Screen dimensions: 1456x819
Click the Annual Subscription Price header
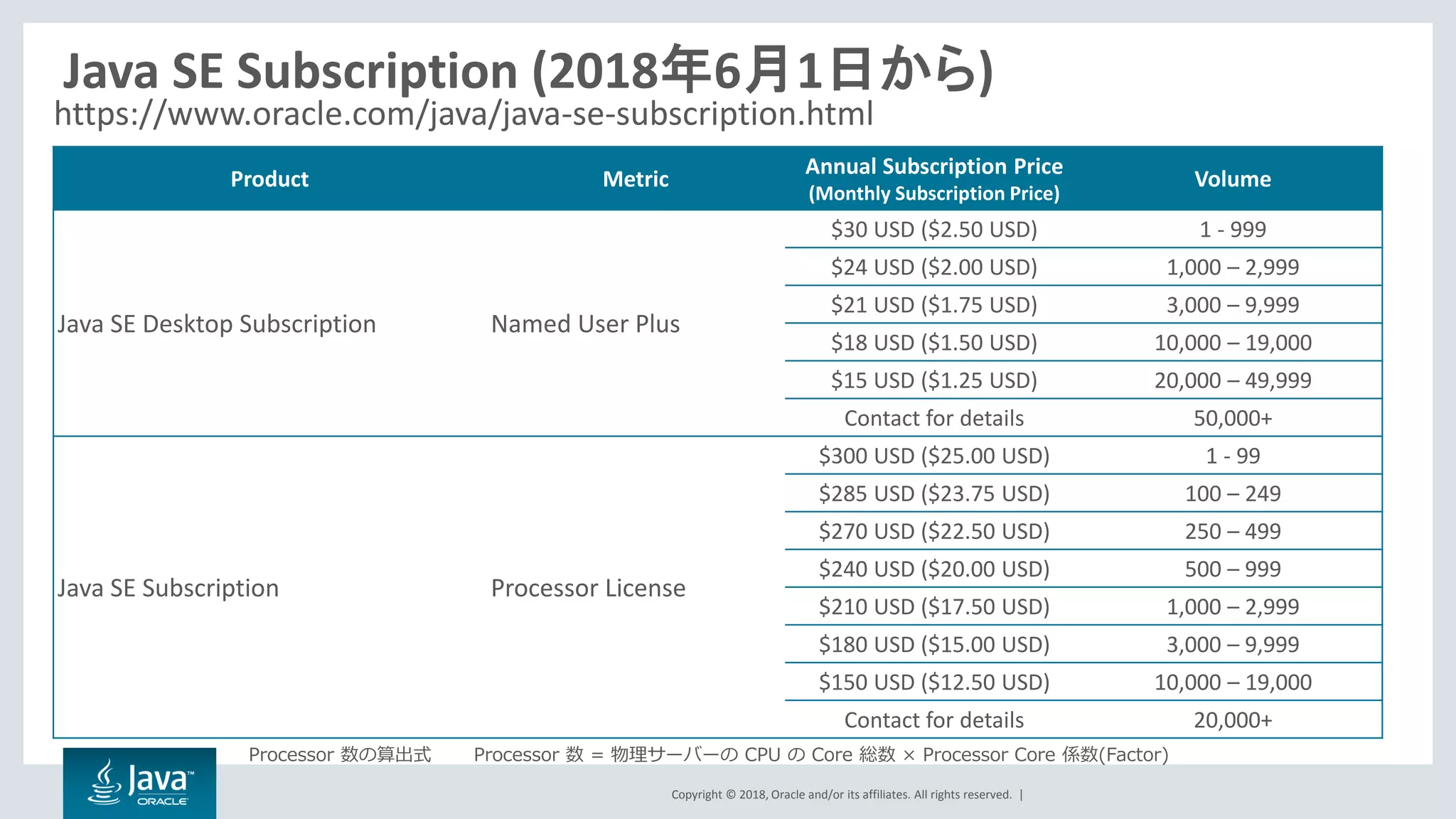coord(934,179)
